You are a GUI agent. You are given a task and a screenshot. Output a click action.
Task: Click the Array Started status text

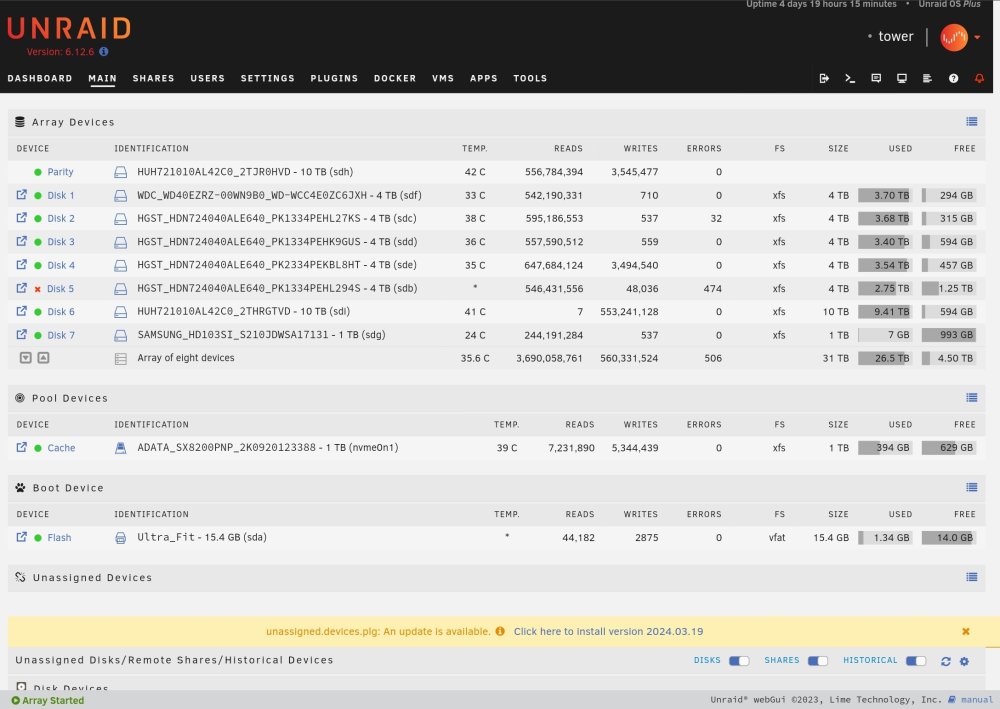[x=53, y=700]
